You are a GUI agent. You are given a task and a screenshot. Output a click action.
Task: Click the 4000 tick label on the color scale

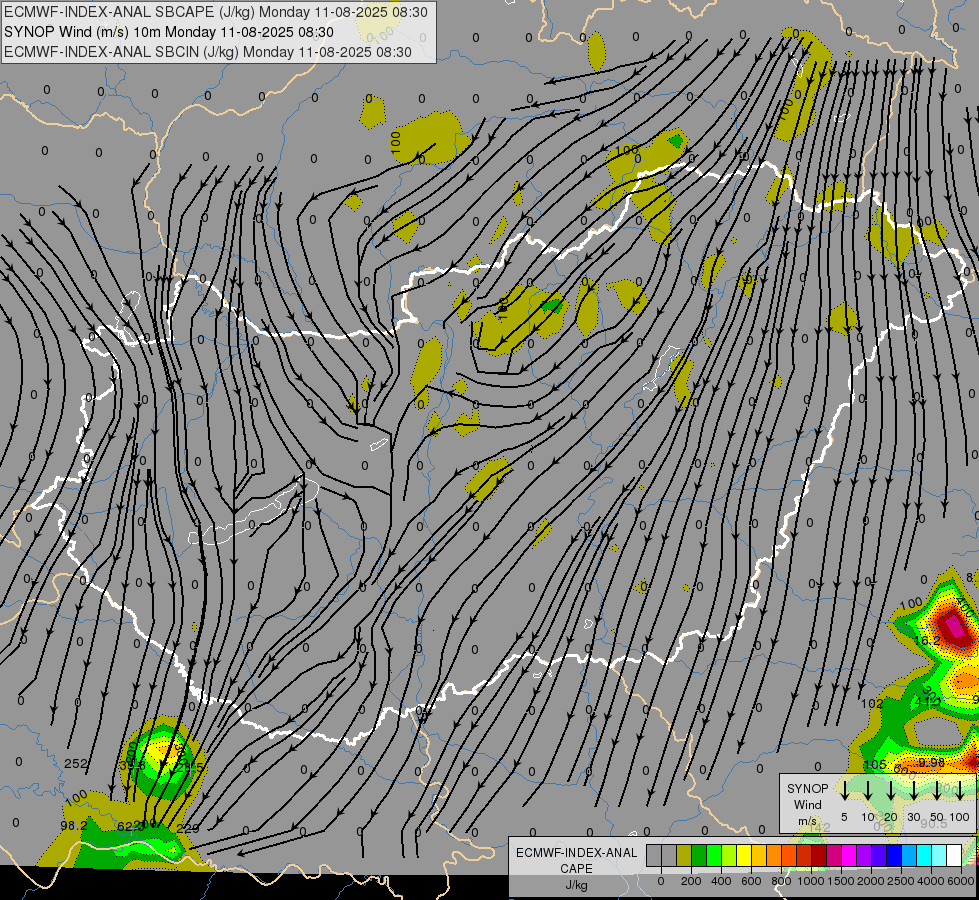click(931, 881)
